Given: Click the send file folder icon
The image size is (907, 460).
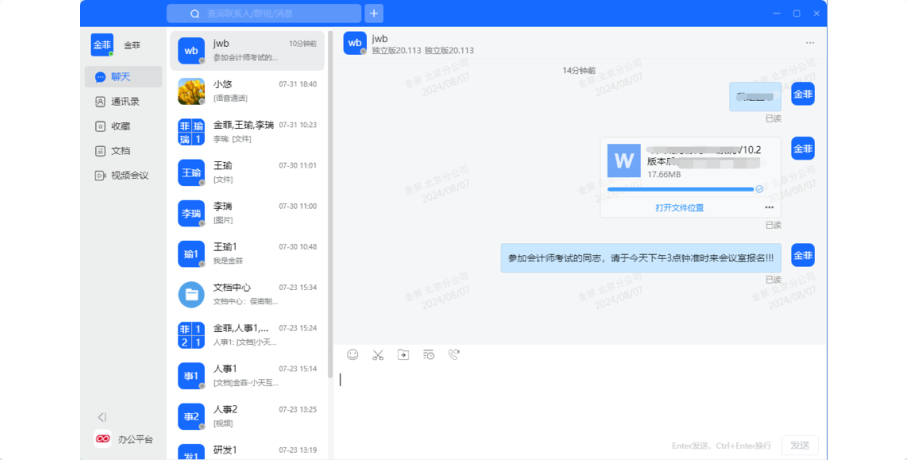Looking at the screenshot, I should (x=403, y=354).
